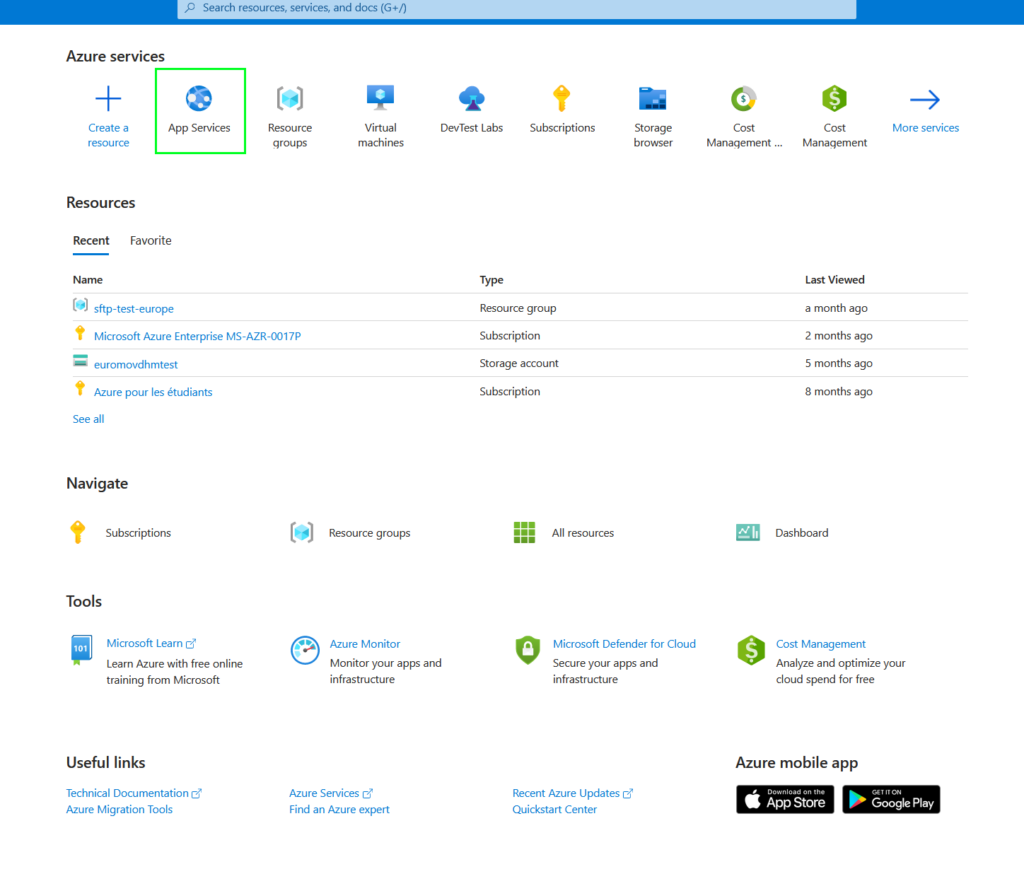Screen dimensions: 1024x874
Task: Click the Last Viewed column header
Action: click(x=835, y=280)
